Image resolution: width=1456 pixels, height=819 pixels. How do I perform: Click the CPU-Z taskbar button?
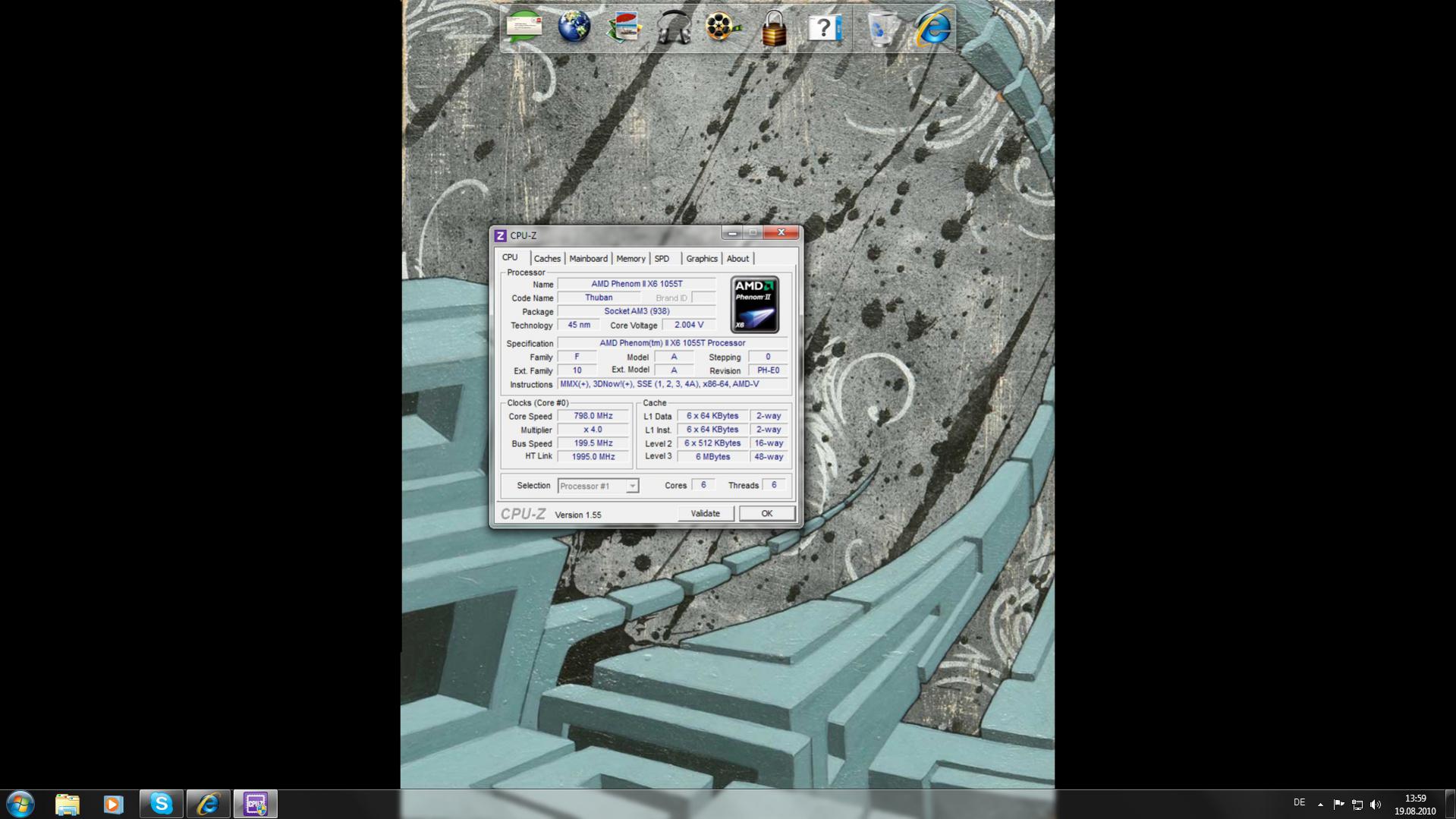pos(255,804)
